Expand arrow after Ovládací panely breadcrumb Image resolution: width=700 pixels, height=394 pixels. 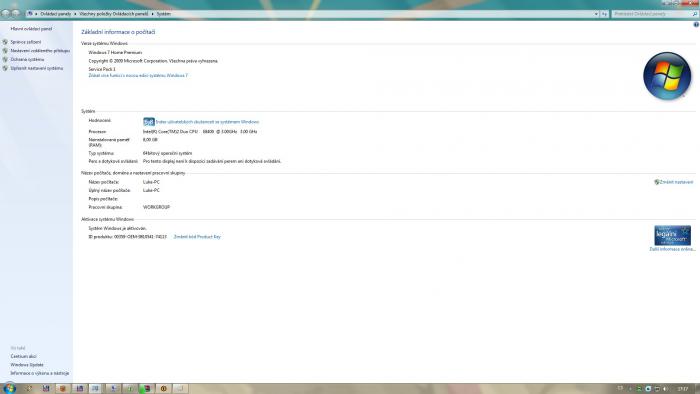[75, 14]
